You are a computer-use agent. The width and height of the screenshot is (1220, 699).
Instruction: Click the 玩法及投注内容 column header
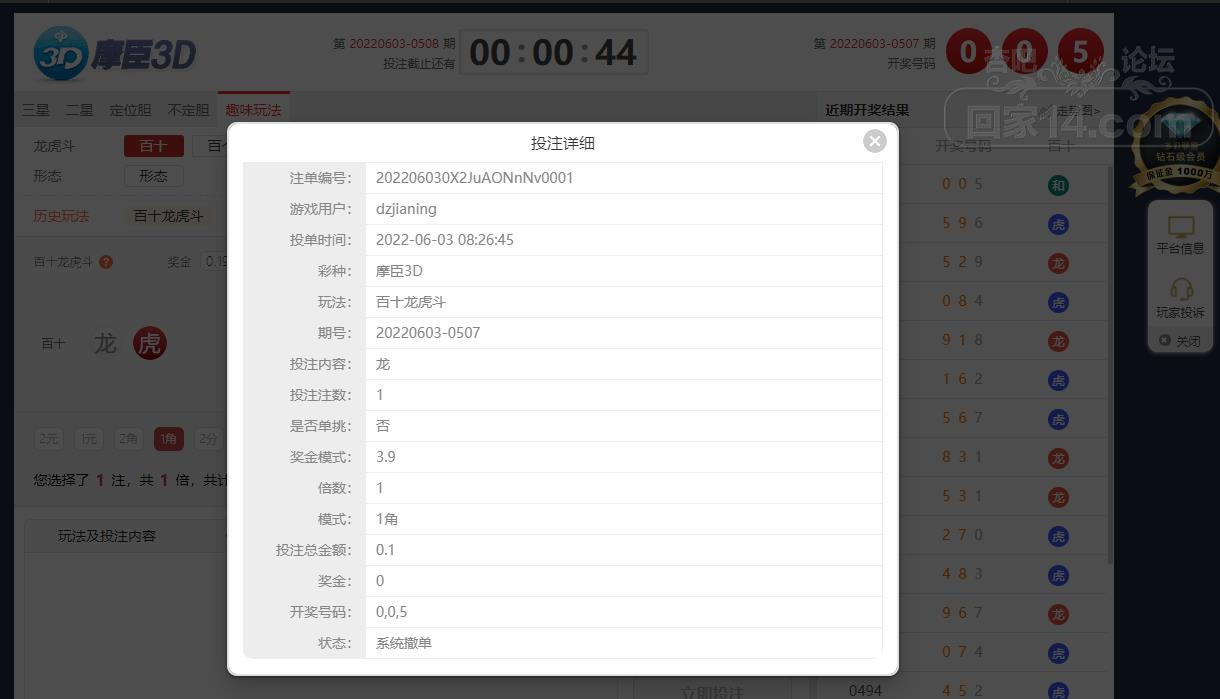[x=107, y=536]
